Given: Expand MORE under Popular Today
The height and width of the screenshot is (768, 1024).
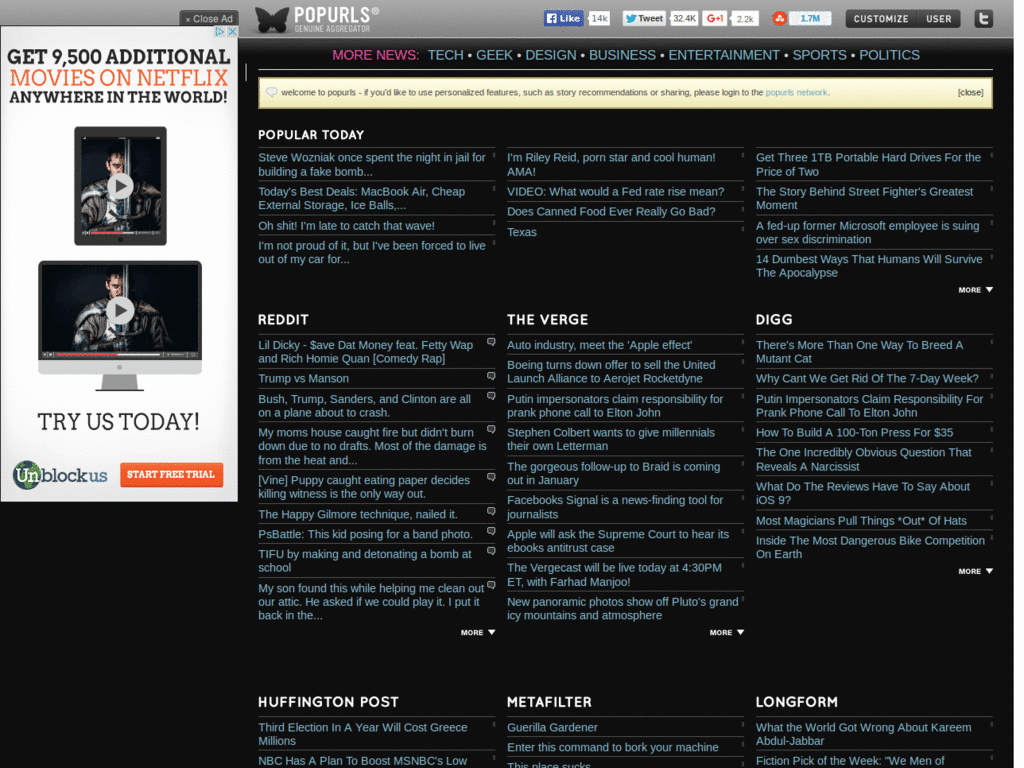Looking at the screenshot, I should coord(976,290).
